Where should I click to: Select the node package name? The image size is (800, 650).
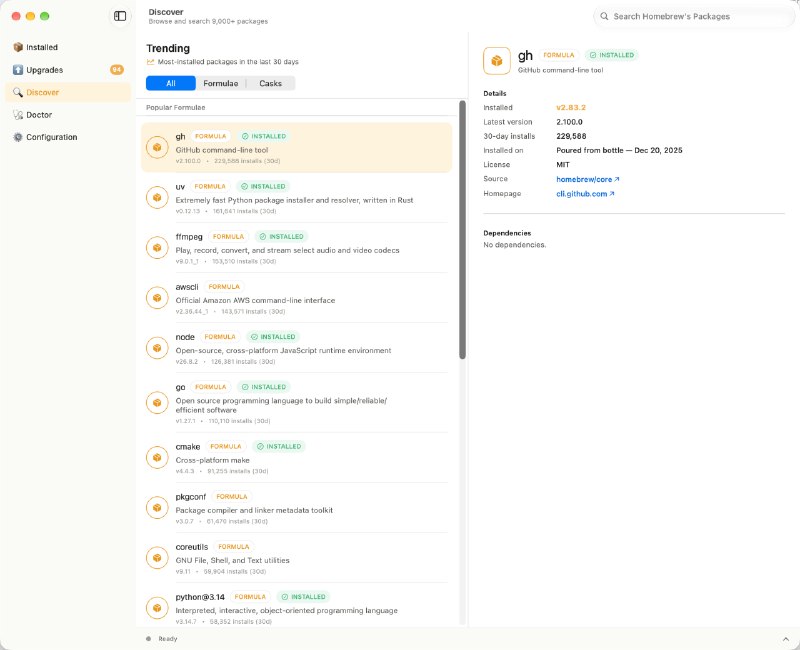[x=185, y=337]
